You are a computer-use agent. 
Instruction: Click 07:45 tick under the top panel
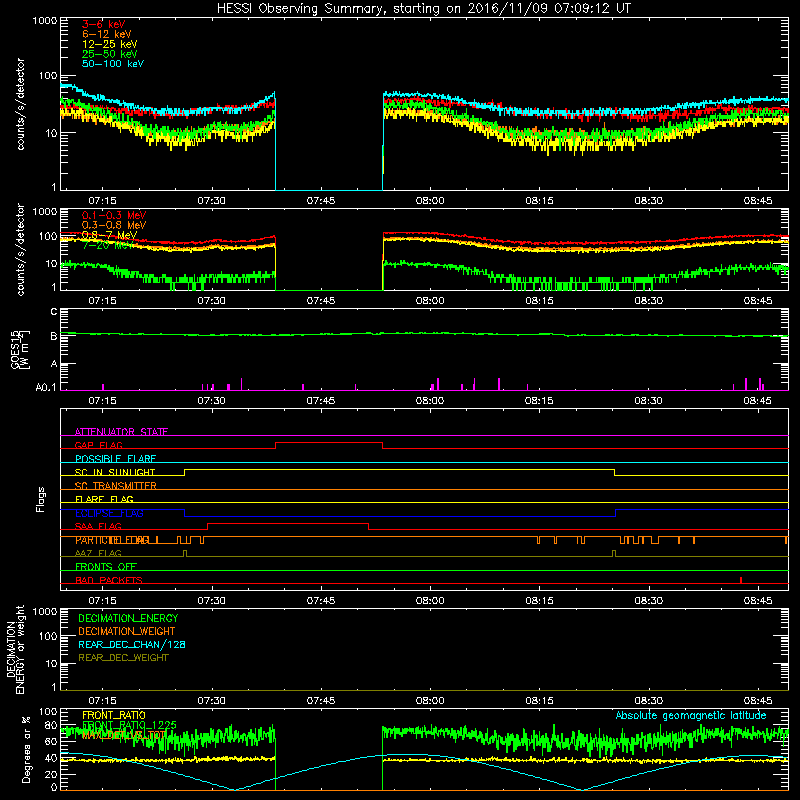point(321,201)
